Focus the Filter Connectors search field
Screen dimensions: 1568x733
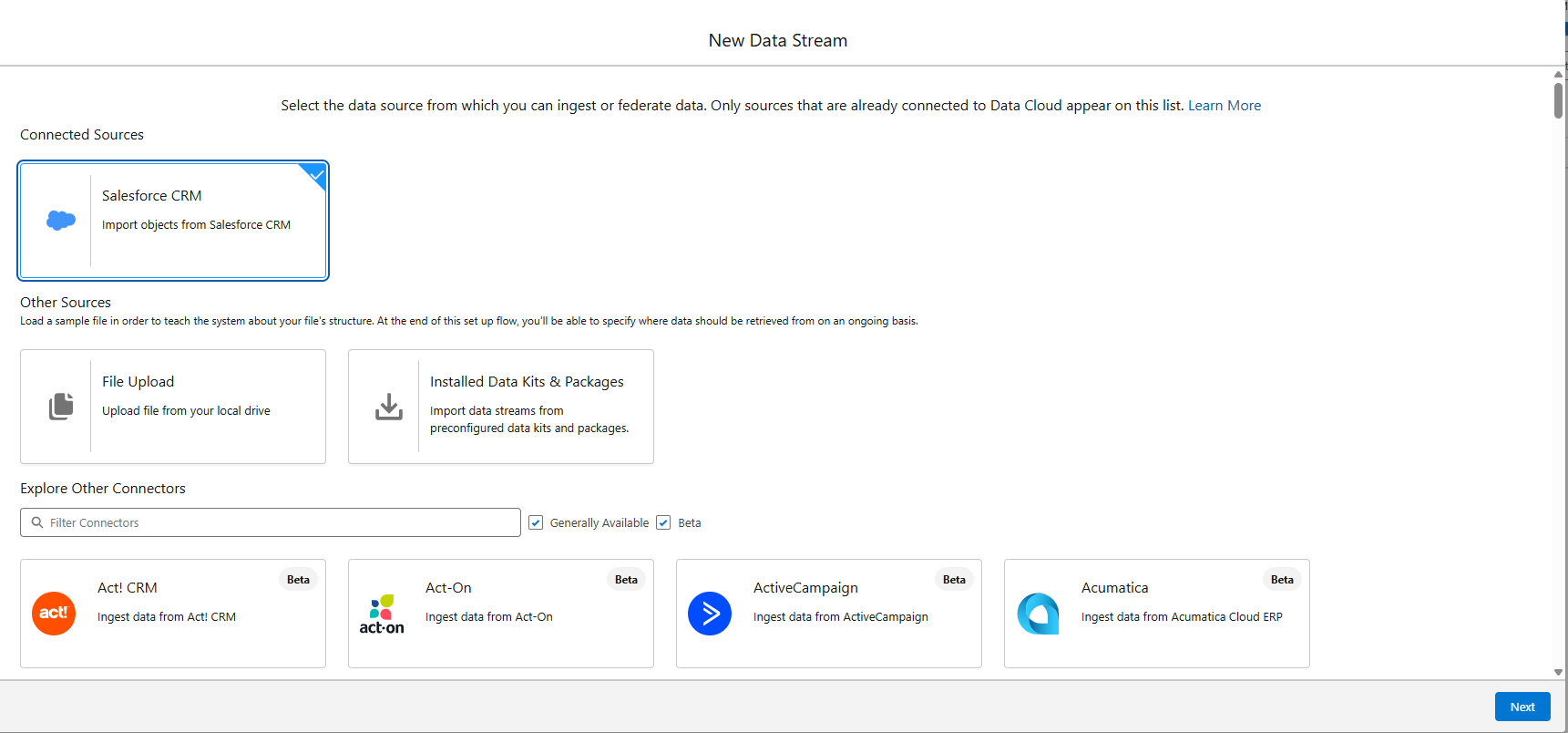(271, 522)
